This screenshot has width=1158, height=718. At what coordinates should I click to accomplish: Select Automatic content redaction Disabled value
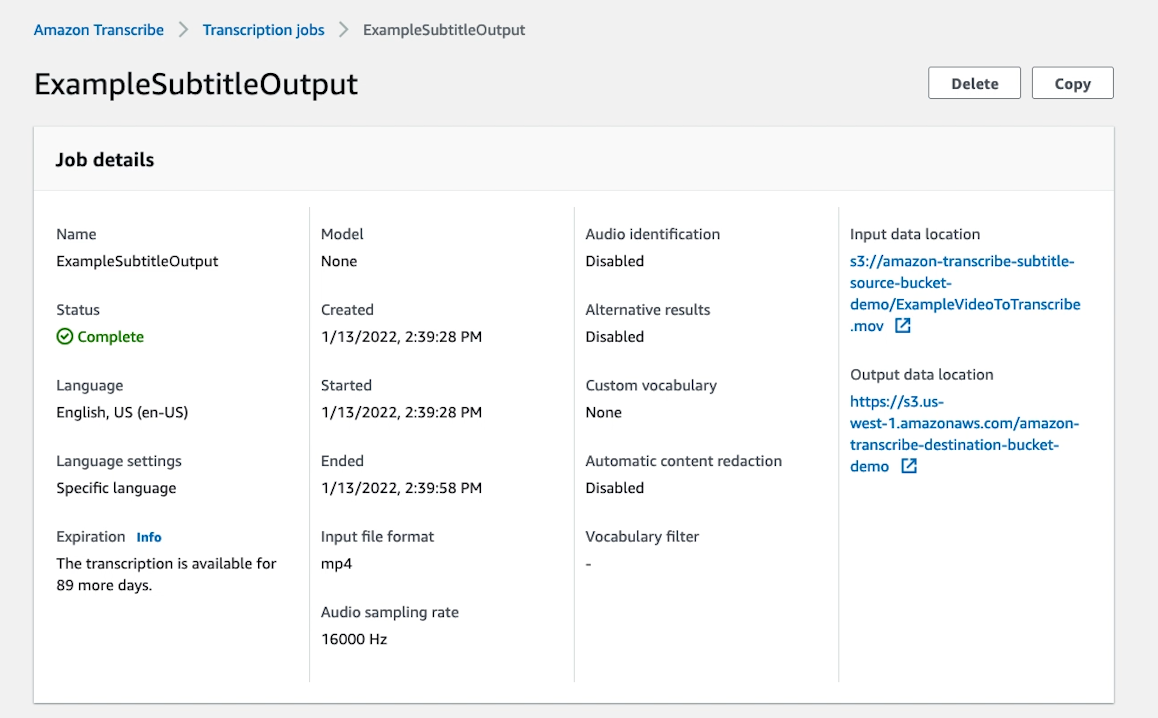pyautogui.click(x=614, y=488)
